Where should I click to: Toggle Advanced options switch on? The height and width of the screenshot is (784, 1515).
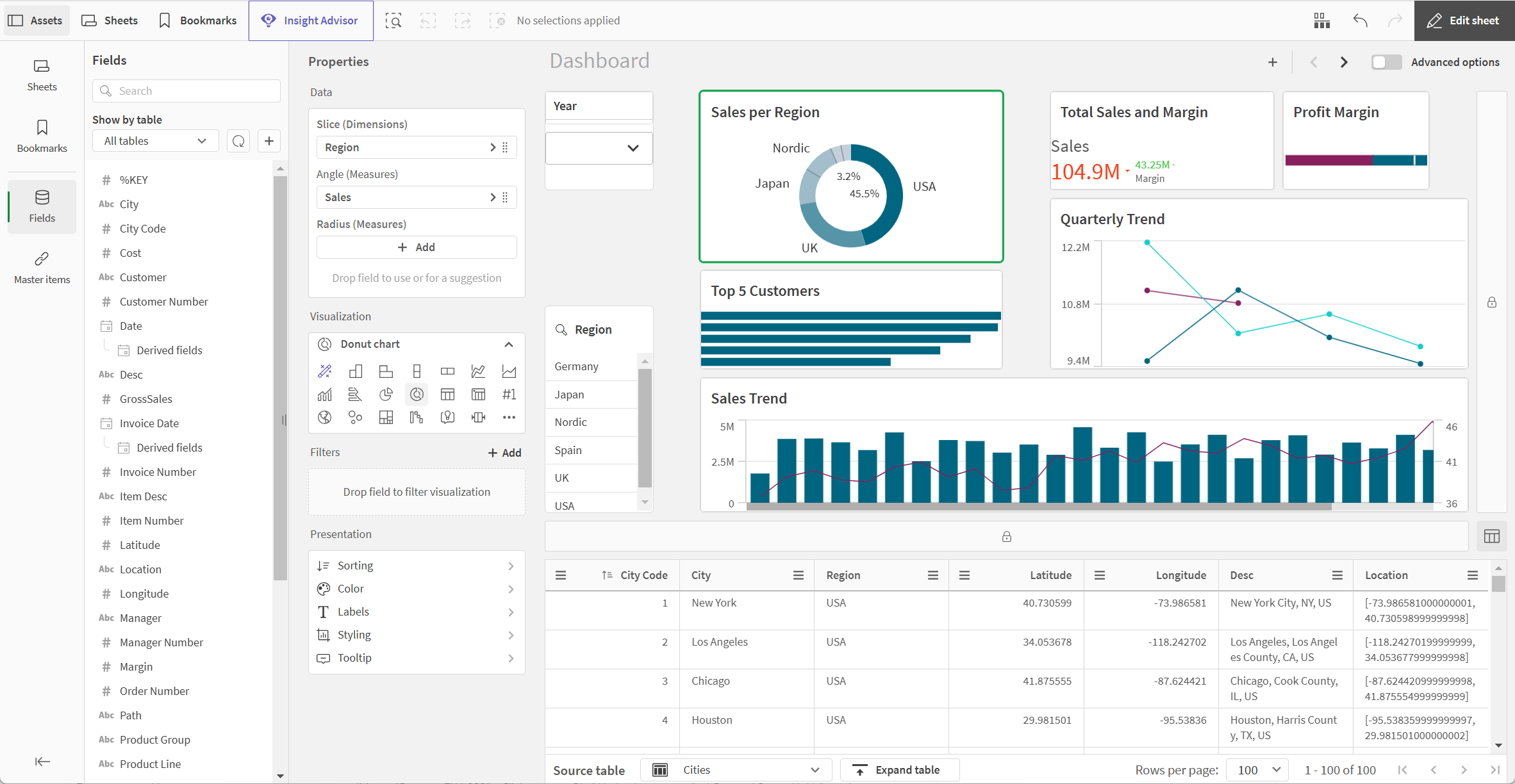click(1385, 62)
